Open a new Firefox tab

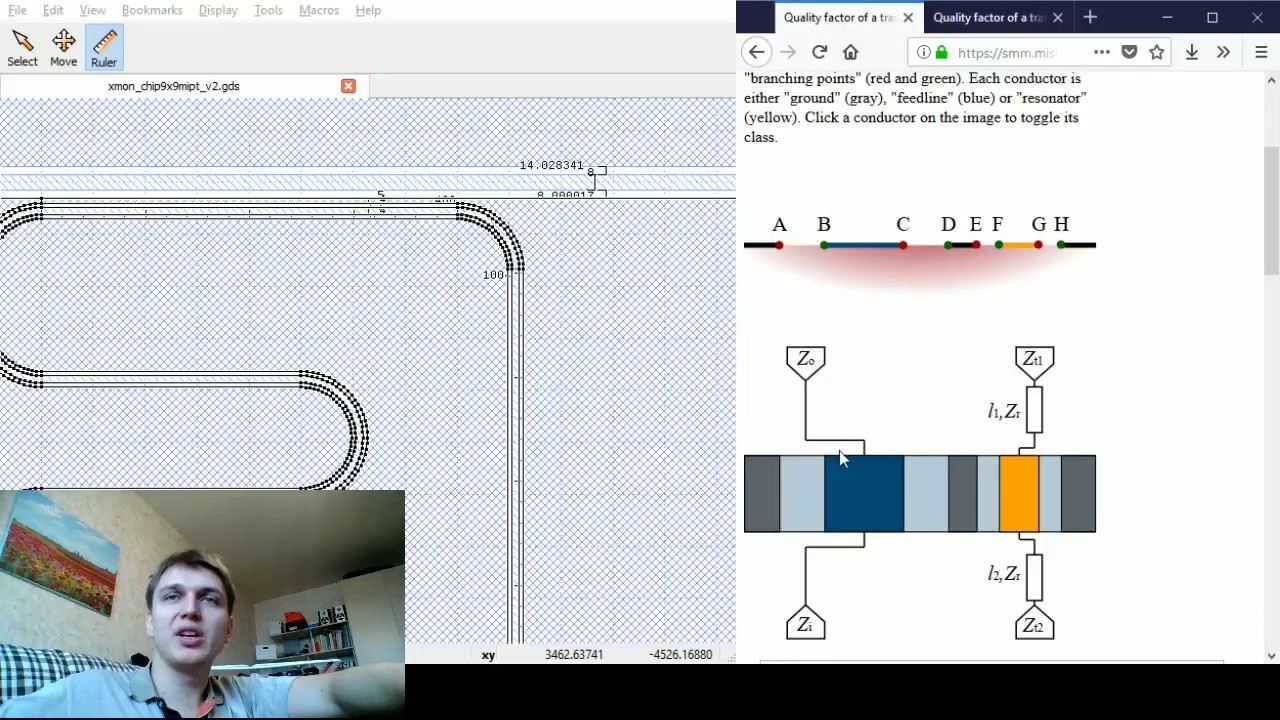click(1090, 17)
